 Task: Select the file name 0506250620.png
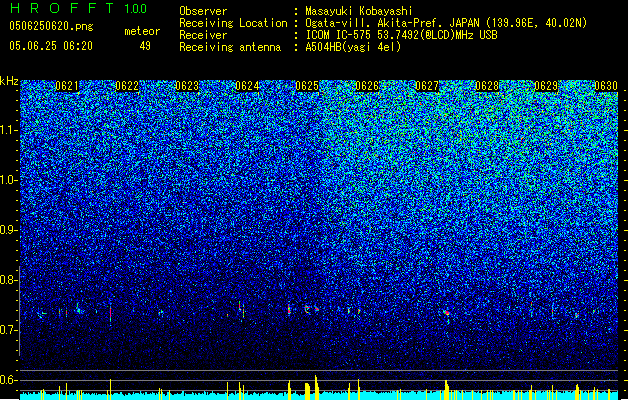point(51,26)
